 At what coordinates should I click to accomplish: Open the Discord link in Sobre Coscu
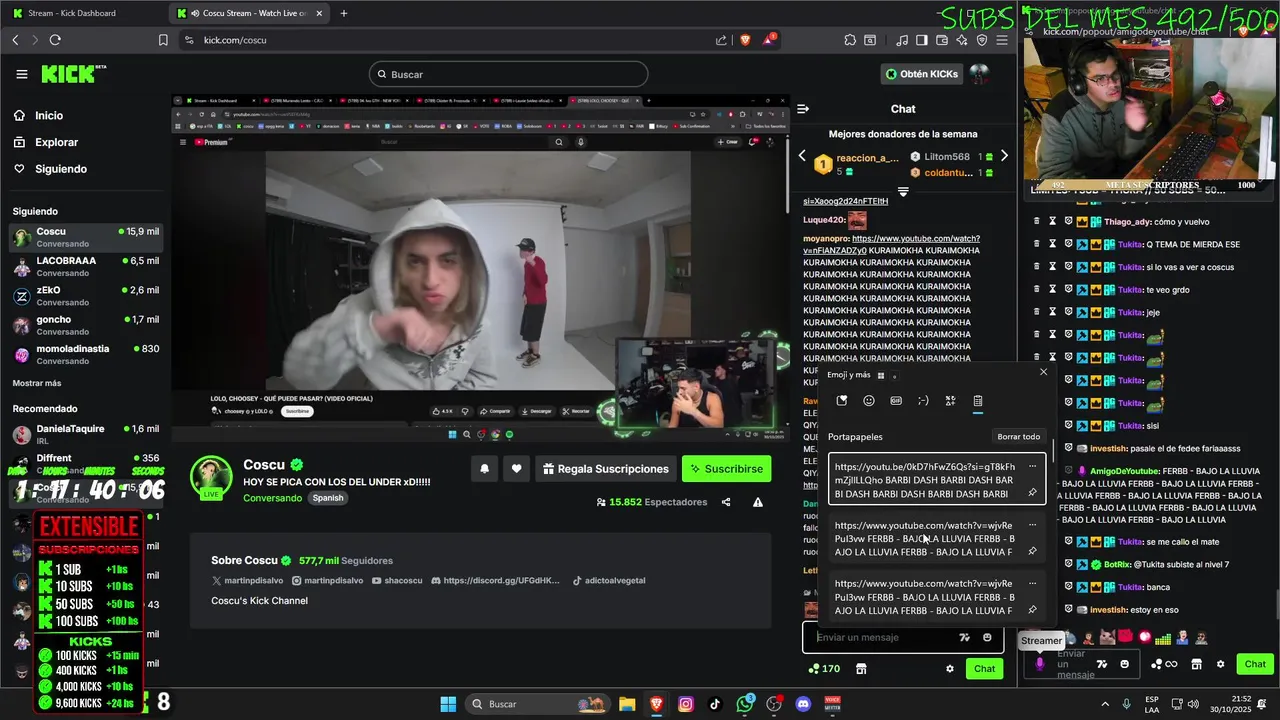[x=496, y=580]
